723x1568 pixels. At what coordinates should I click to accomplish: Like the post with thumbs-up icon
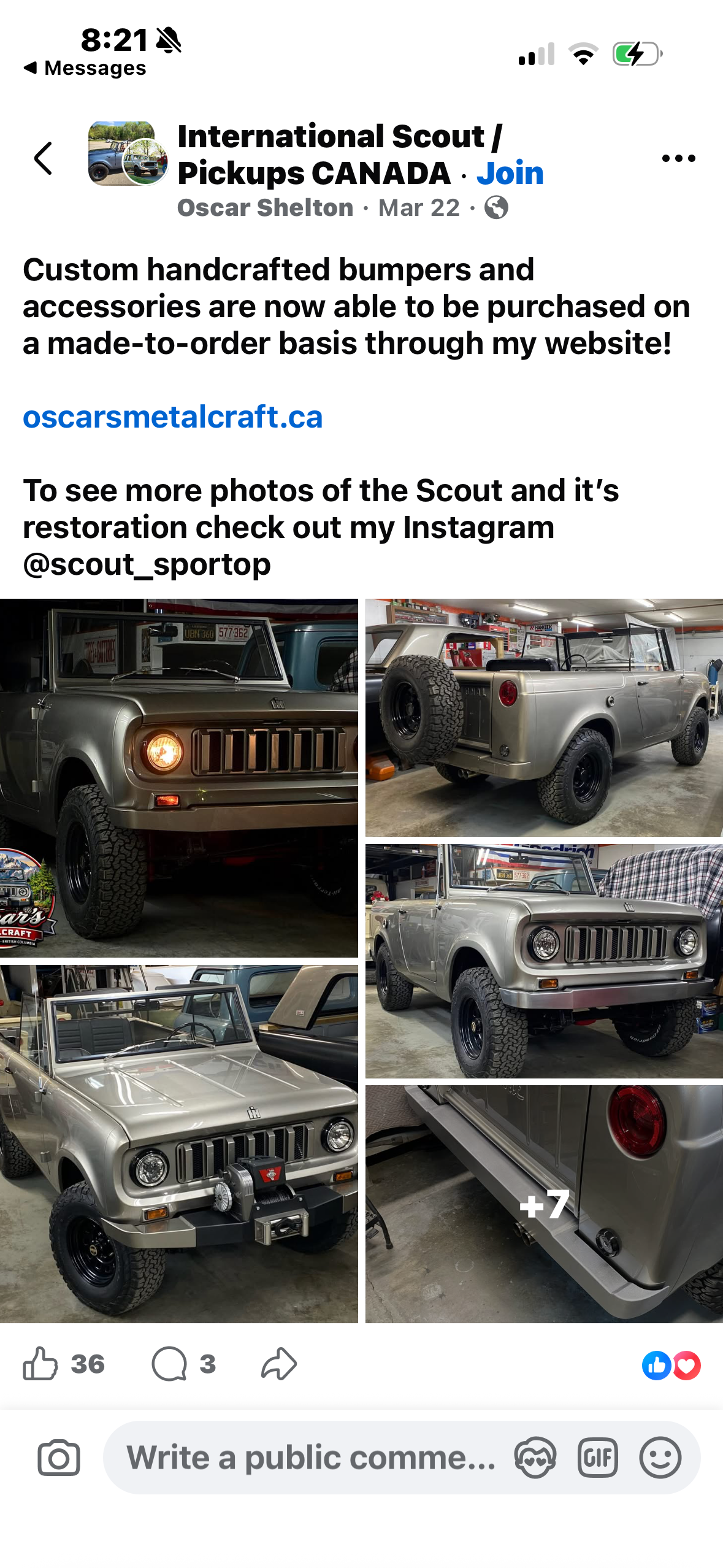[40, 1364]
